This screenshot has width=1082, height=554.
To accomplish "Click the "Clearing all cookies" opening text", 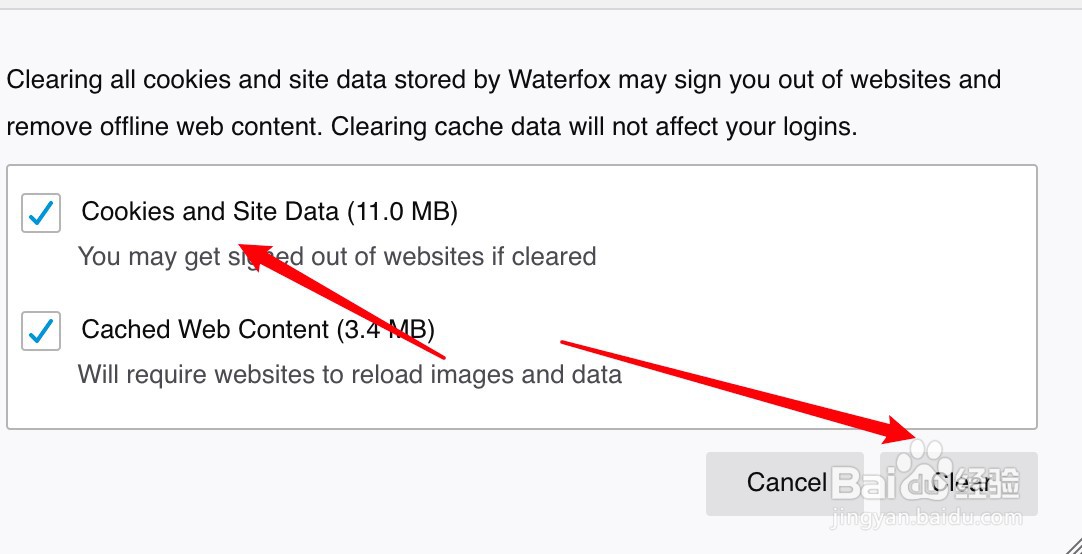I will pos(108,80).
